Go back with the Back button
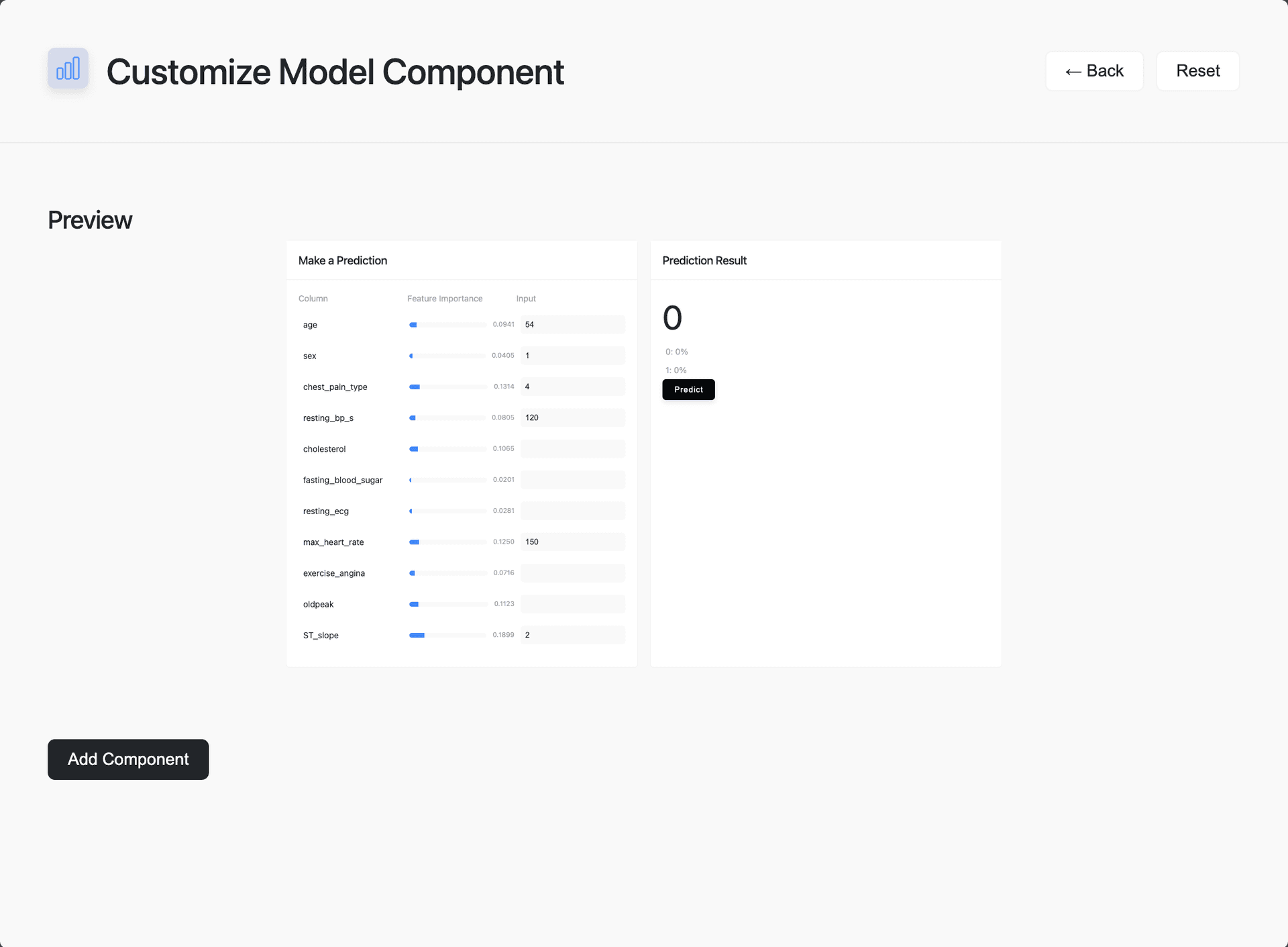1288x947 pixels. [1094, 71]
